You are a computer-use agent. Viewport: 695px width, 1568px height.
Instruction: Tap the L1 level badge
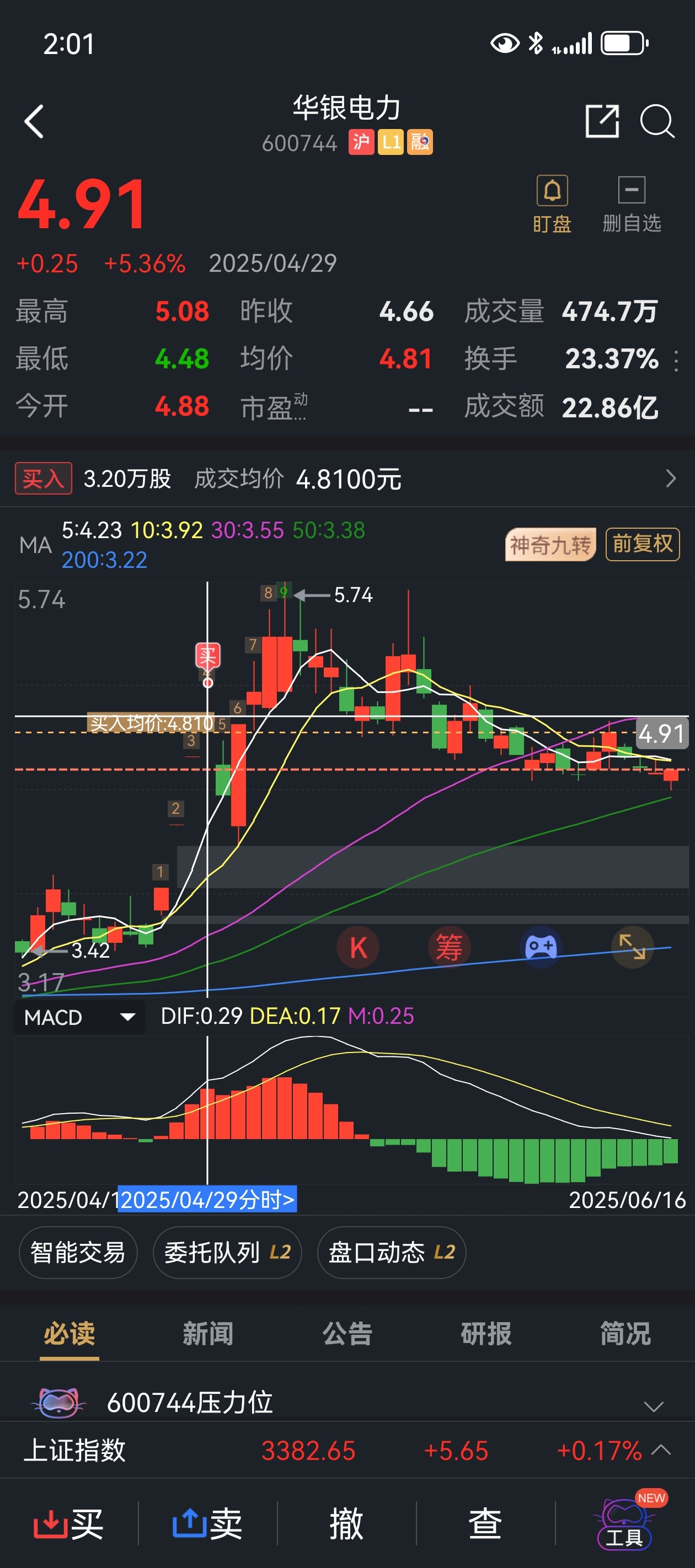tap(391, 142)
